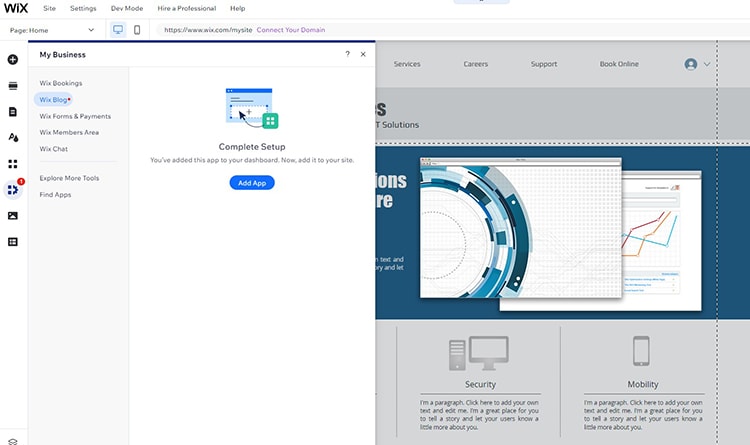The width and height of the screenshot is (750, 445).
Task: Open the Site menu
Action: (x=49, y=8)
